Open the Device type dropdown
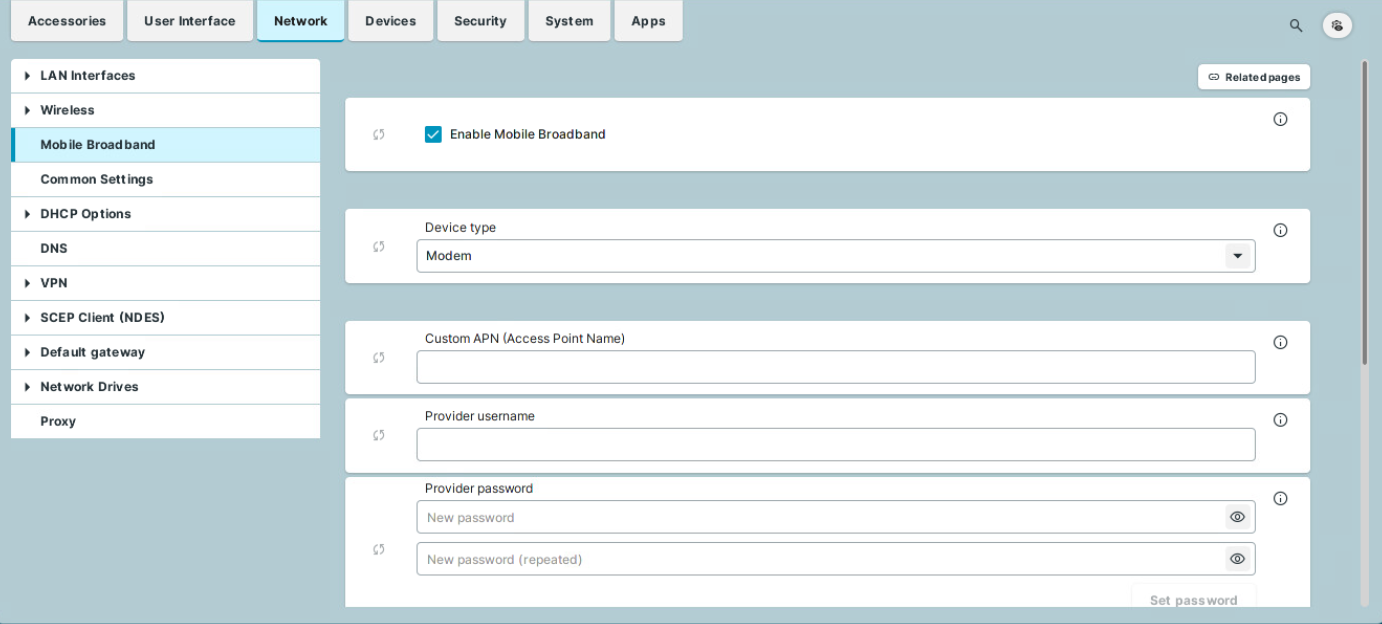Screen dimensions: 1382x624 1237,256
